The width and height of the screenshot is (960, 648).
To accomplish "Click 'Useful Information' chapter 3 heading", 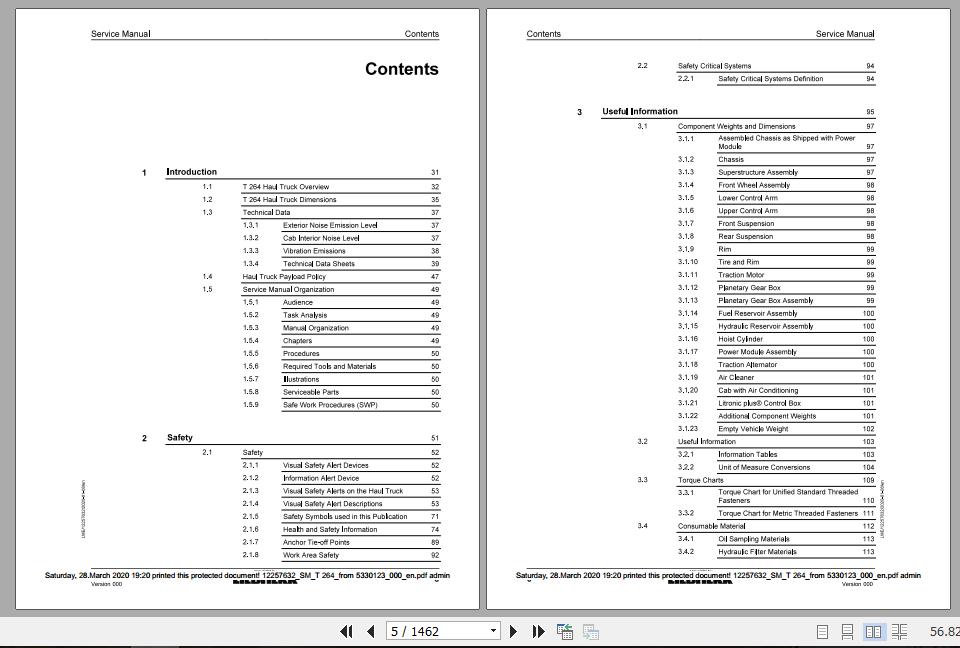I will tap(640, 111).
